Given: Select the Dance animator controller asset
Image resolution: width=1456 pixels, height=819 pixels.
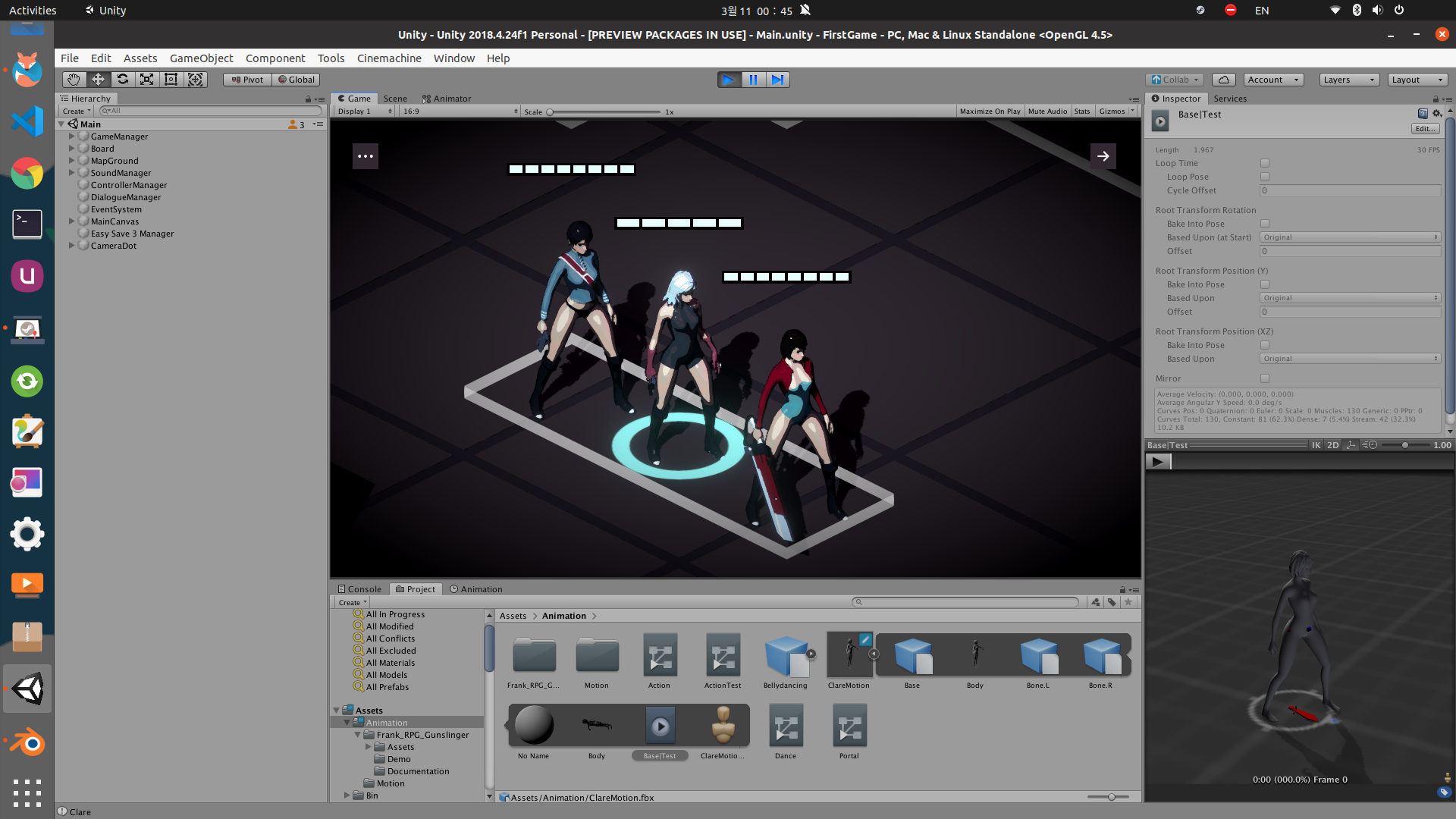Looking at the screenshot, I should [x=786, y=731].
